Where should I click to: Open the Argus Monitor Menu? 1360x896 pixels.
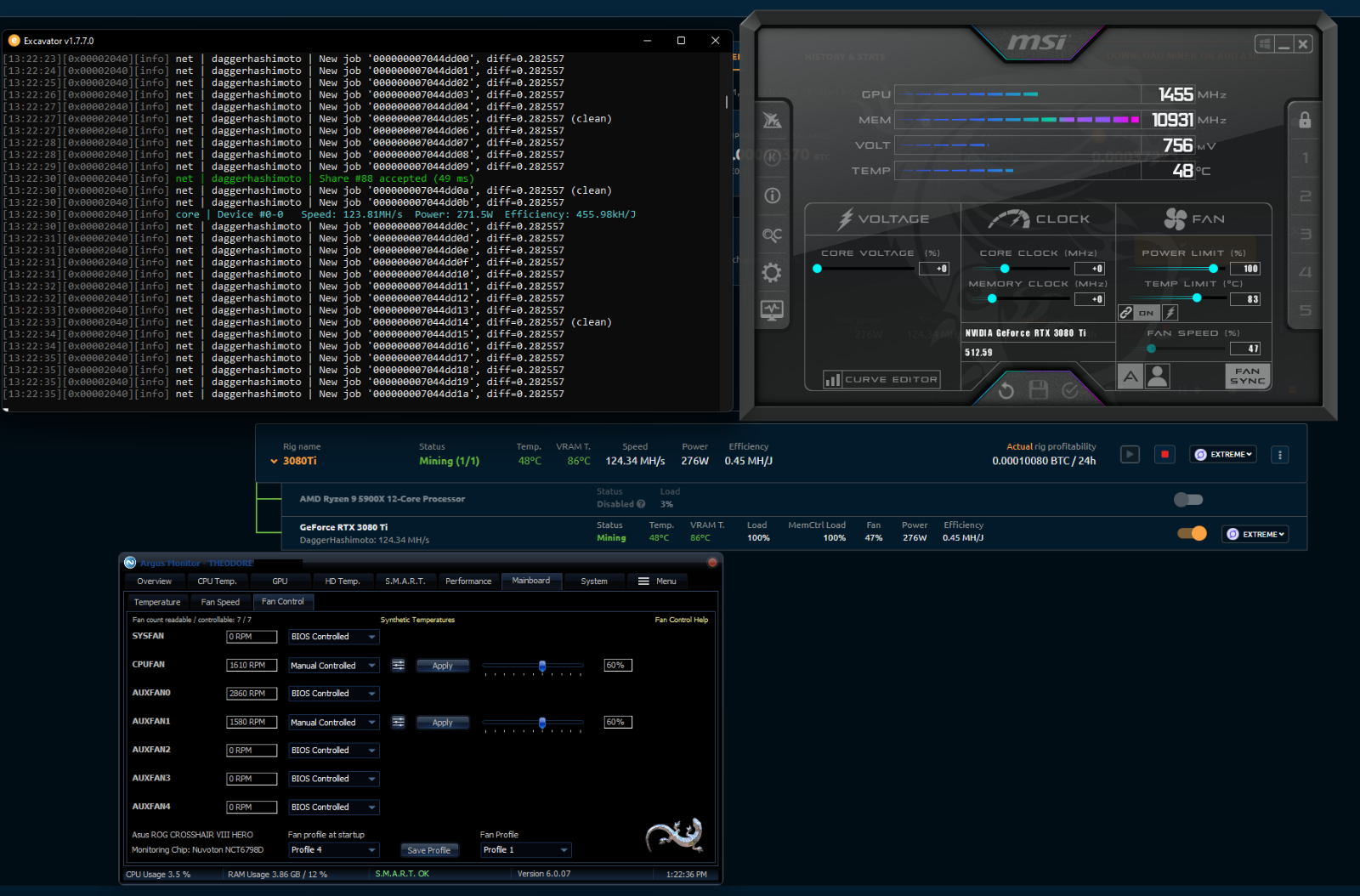[657, 581]
